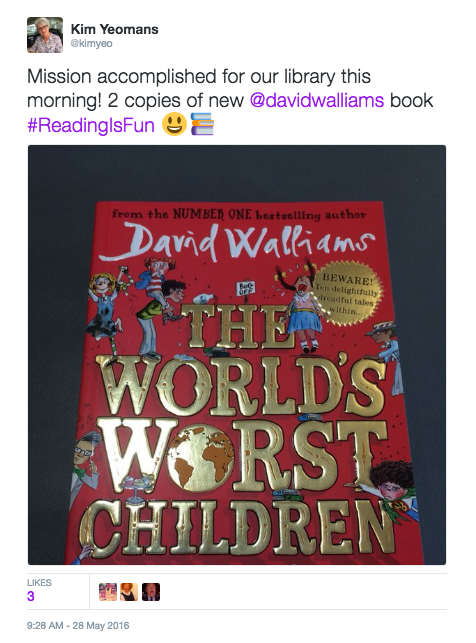This screenshot has width=476, height=643.
Task: Click the NUMBER ONE bestselling author text
Action: coord(239,214)
